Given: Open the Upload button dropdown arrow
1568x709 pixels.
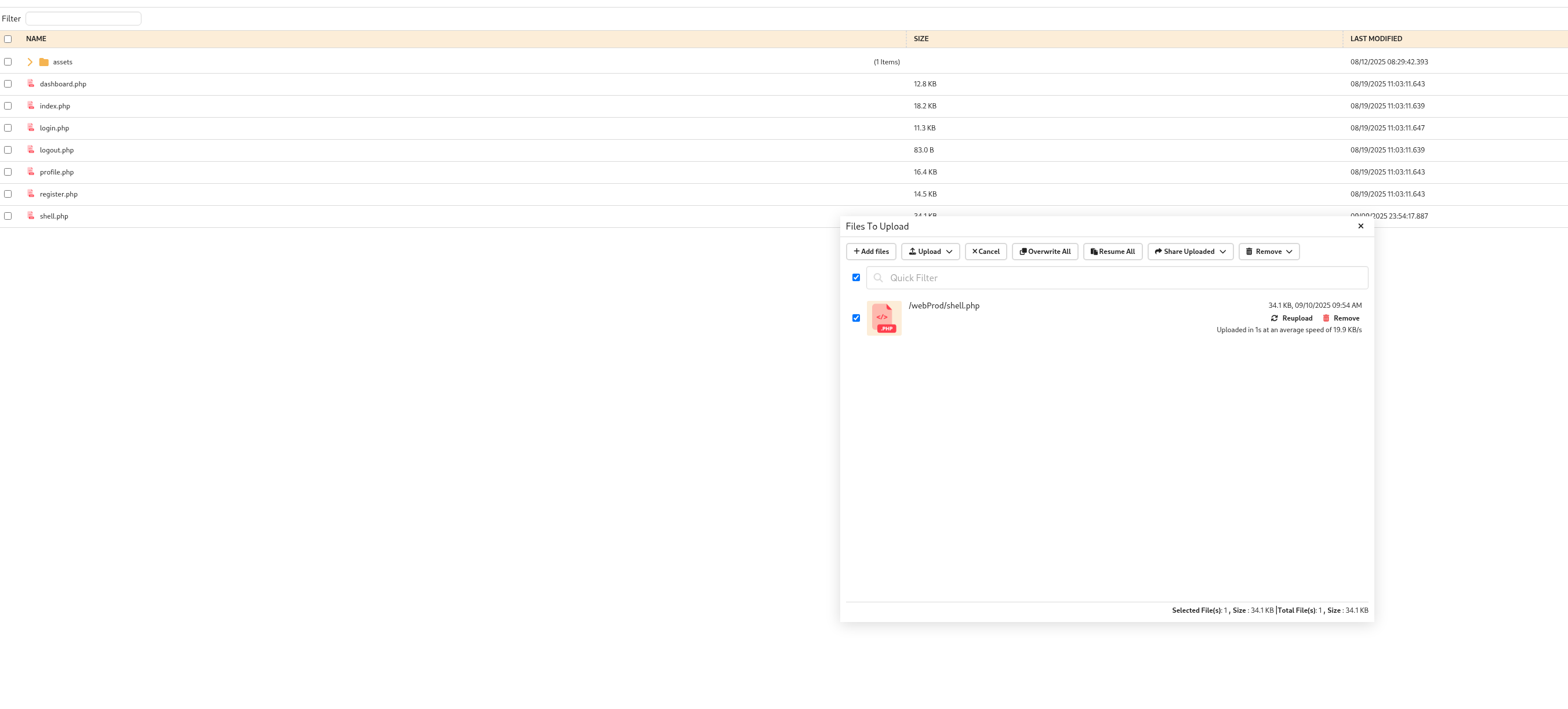Looking at the screenshot, I should tap(950, 252).
